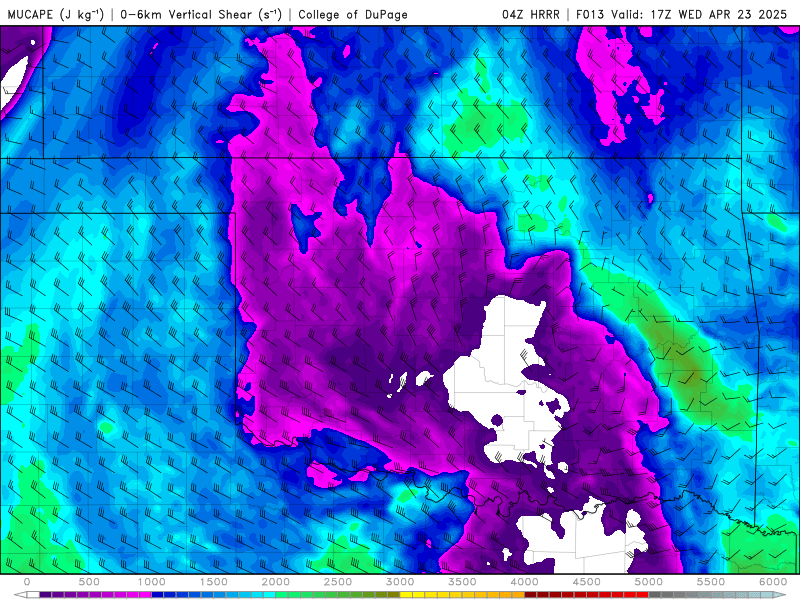The width and height of the screenshot is (800, 600).
Task: Click the 1000 value on the color scale
Action: pyautogui.click(x=152, y=582)
